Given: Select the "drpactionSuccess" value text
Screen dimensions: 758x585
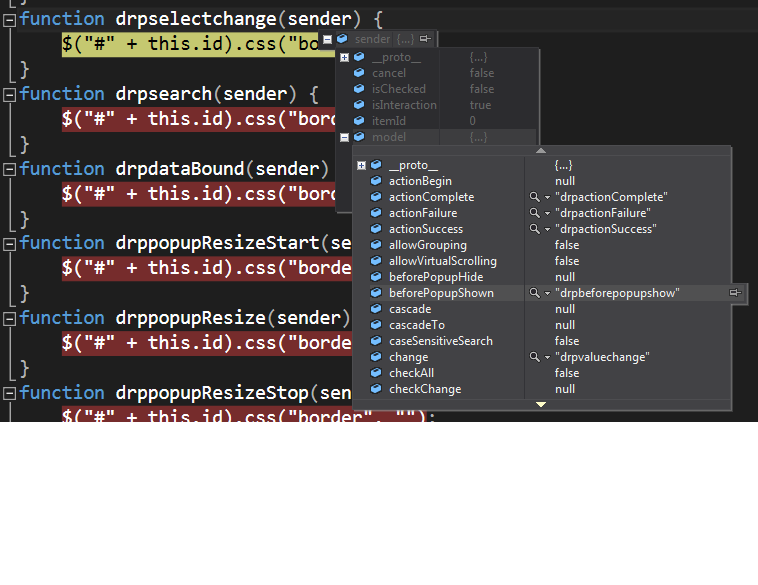Looking at the screenshot, I should pos(605,229).
